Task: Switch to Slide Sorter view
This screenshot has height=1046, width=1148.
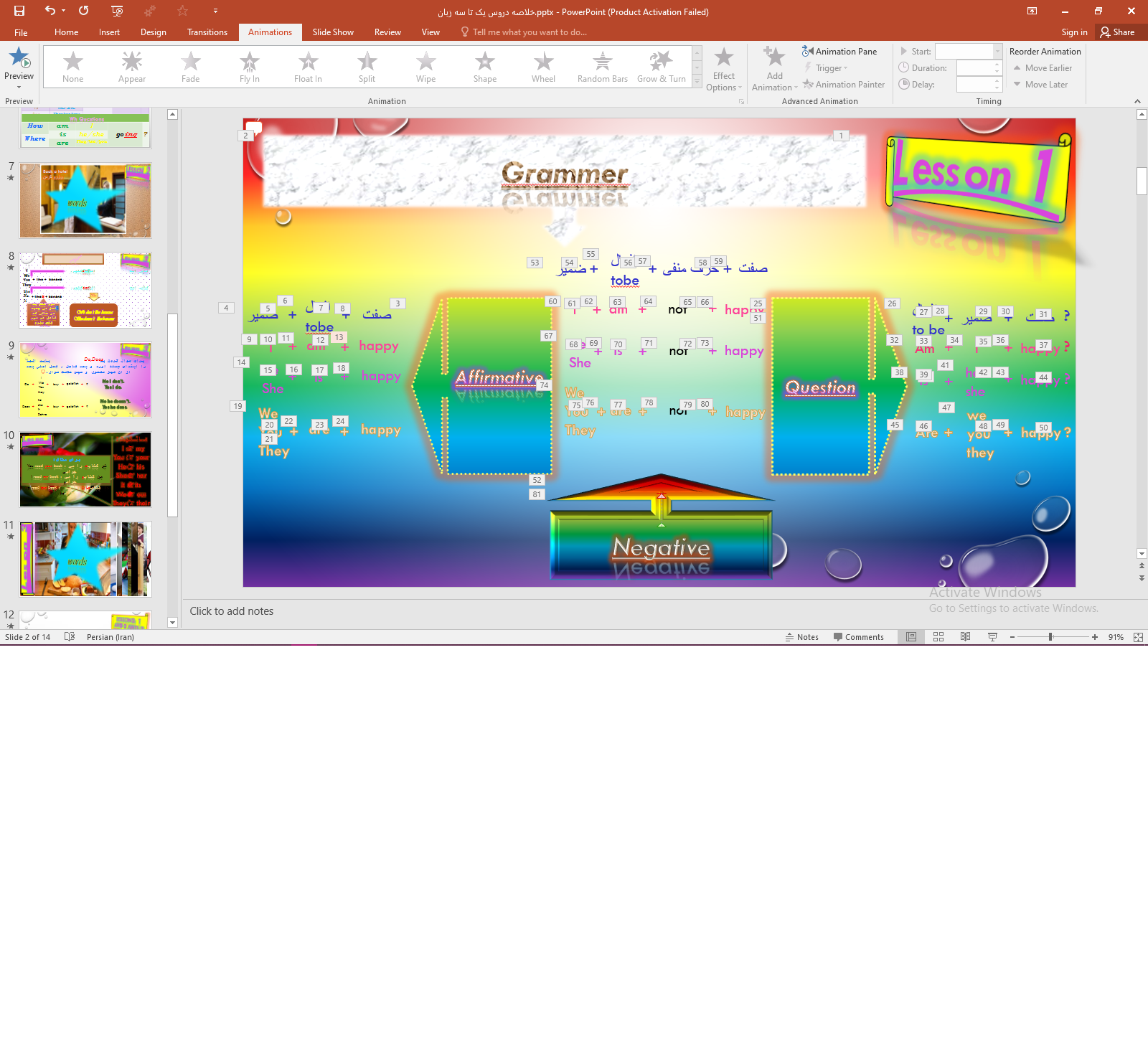Action: coord(938,637)
